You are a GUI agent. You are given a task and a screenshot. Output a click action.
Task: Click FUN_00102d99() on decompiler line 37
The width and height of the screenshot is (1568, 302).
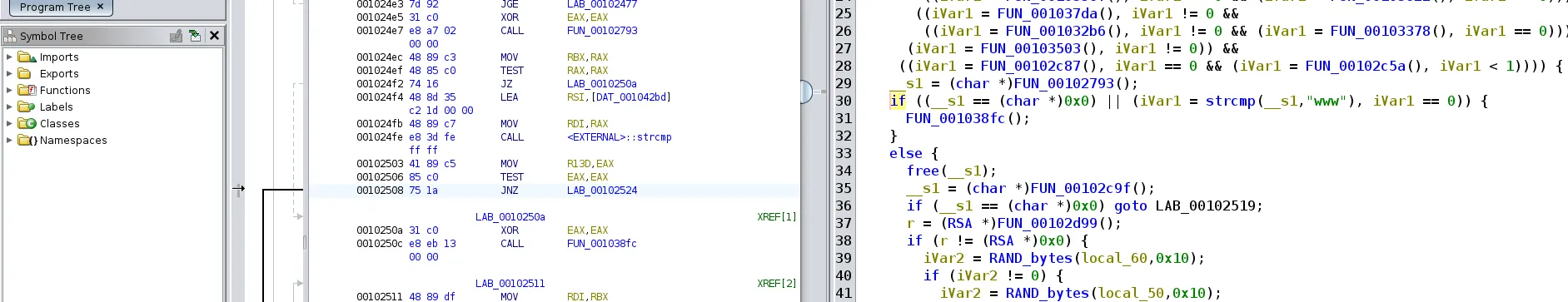point(1056,223)
